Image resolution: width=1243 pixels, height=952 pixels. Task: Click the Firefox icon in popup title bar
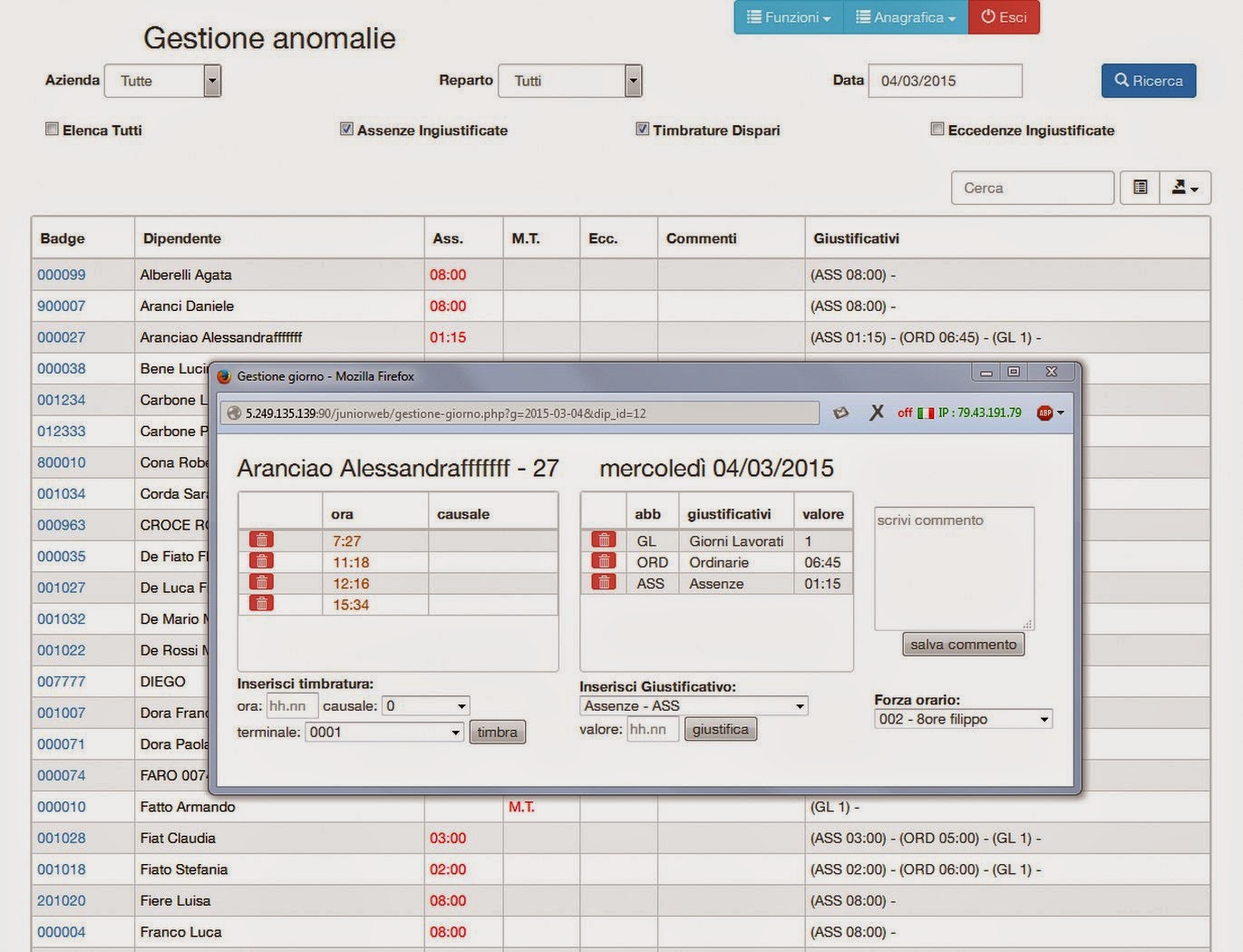[x=224, y=376]
